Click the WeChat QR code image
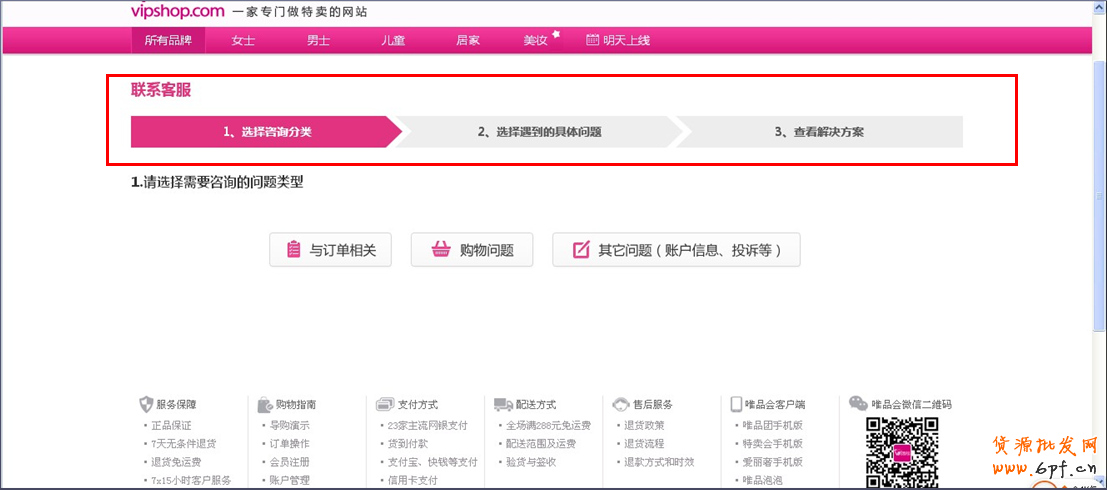The width and height of the screenshot is (1107, 490). [x=901, y=450]
